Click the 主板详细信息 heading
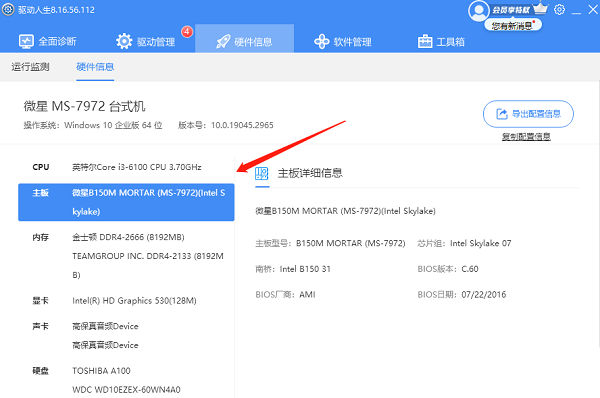 point(310,173)
